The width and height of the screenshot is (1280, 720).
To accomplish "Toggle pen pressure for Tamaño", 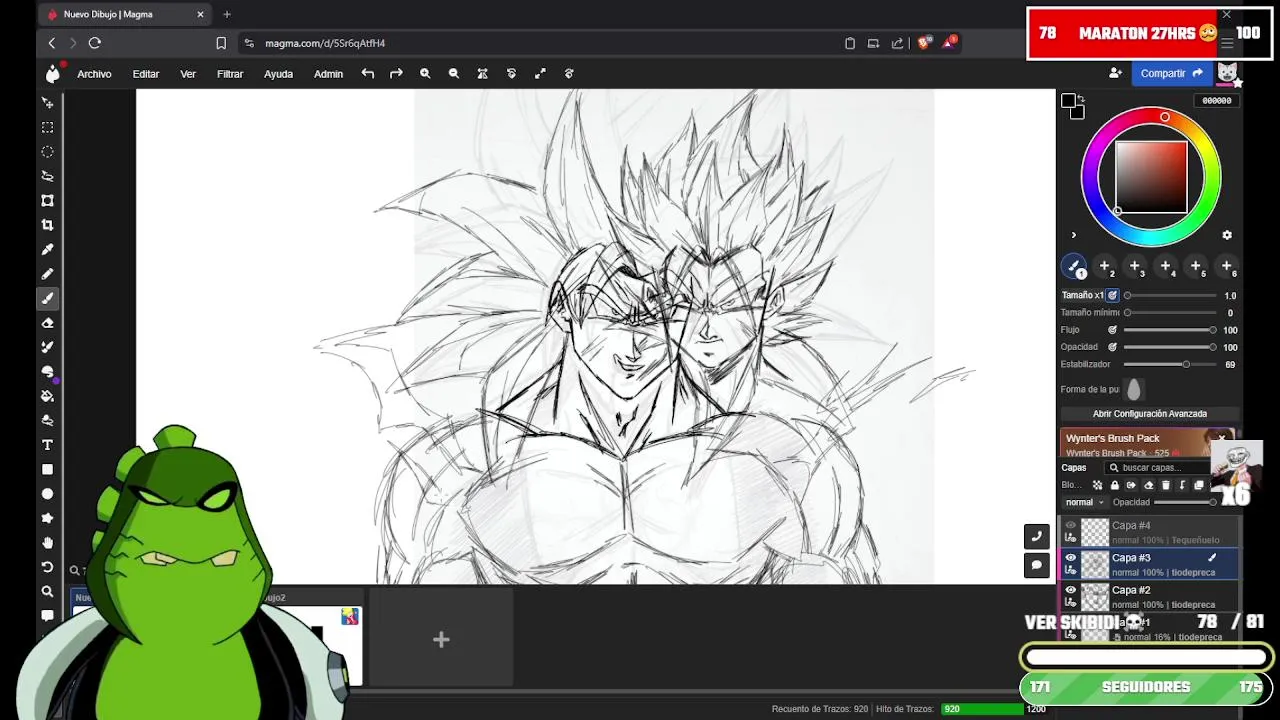I will (1112, 295).
